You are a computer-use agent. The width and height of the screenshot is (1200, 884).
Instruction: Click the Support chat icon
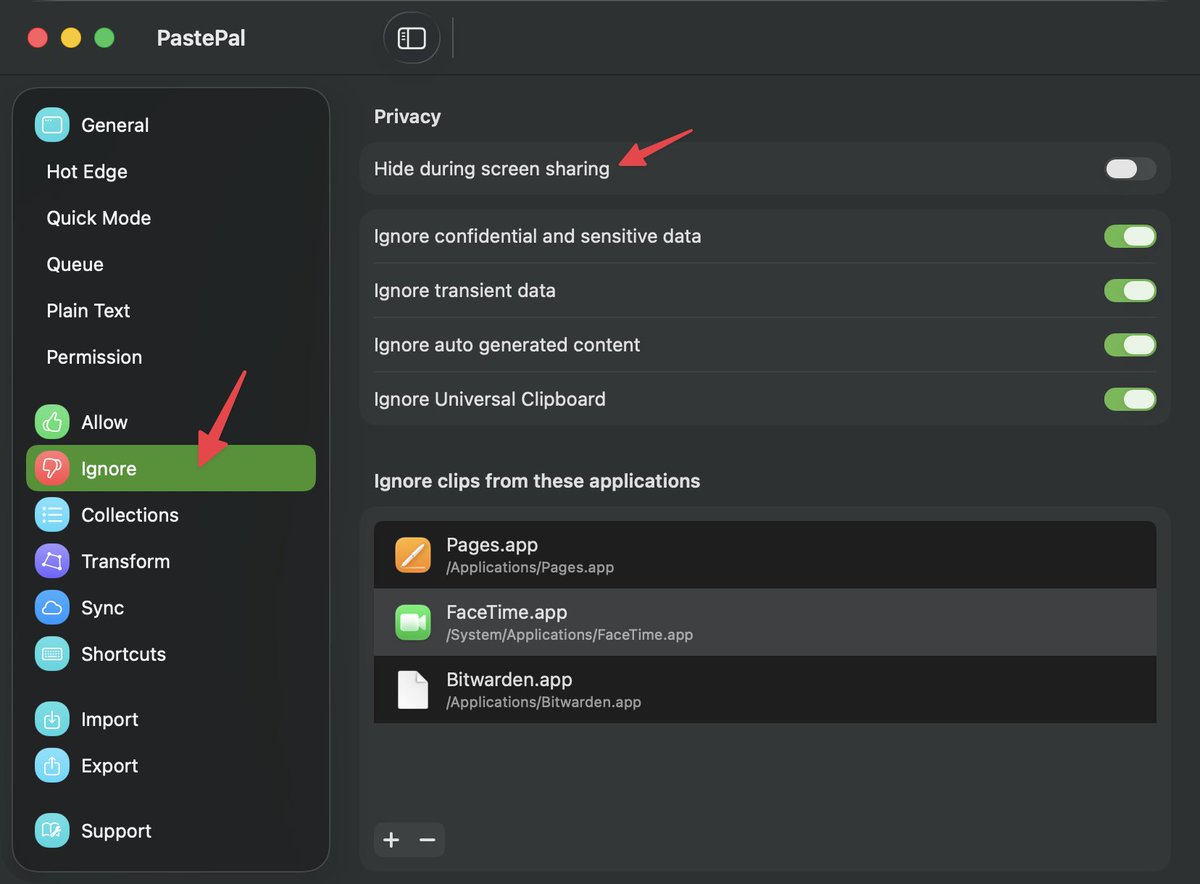click(52, 830)
